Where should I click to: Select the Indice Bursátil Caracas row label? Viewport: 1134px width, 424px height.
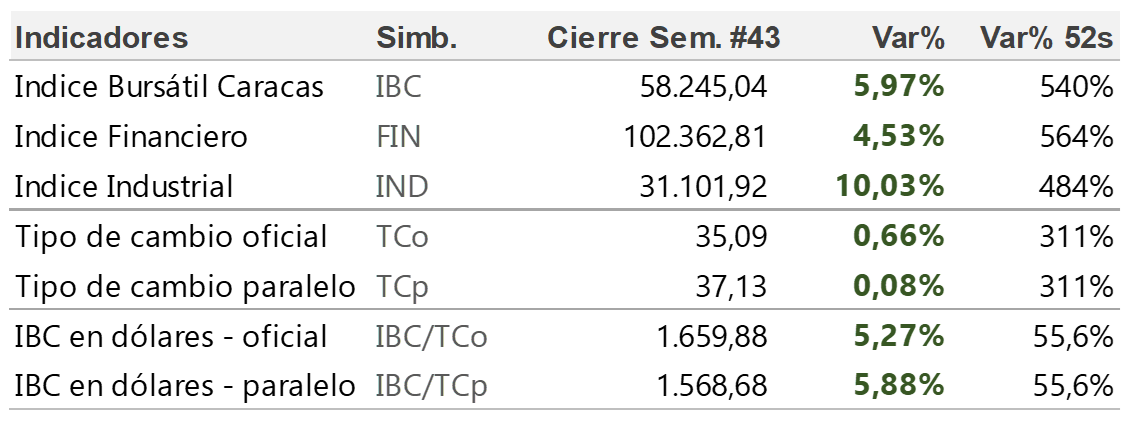169,87
